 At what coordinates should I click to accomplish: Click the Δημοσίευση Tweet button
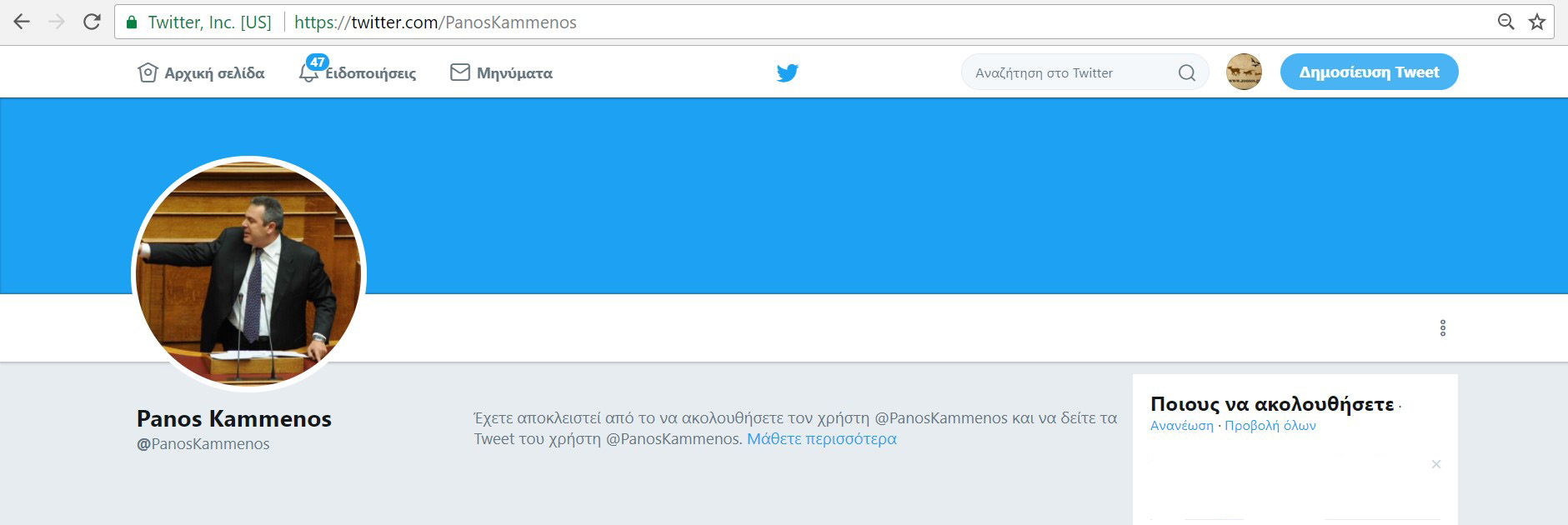(1369, 72)
